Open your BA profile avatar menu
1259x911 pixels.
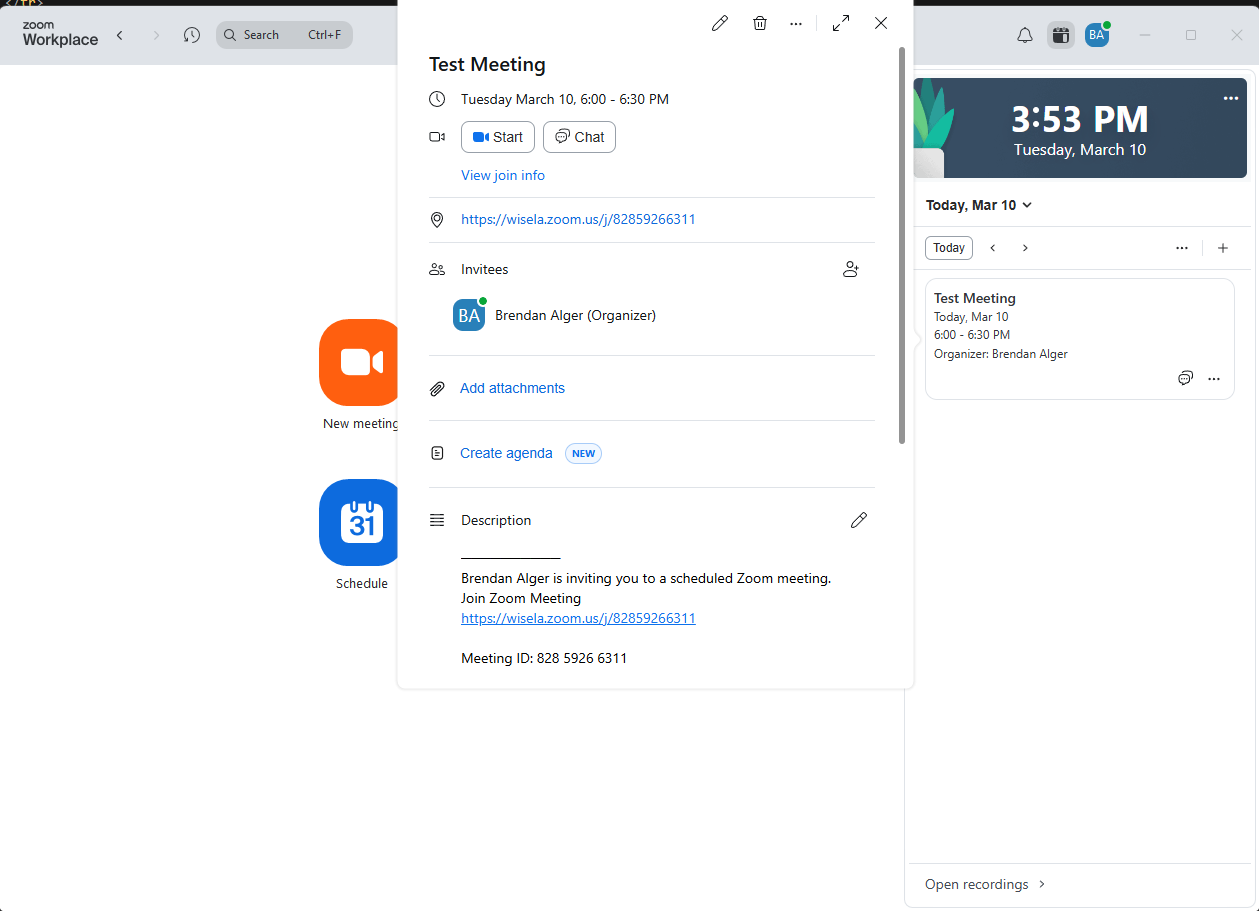[1097, 34]
